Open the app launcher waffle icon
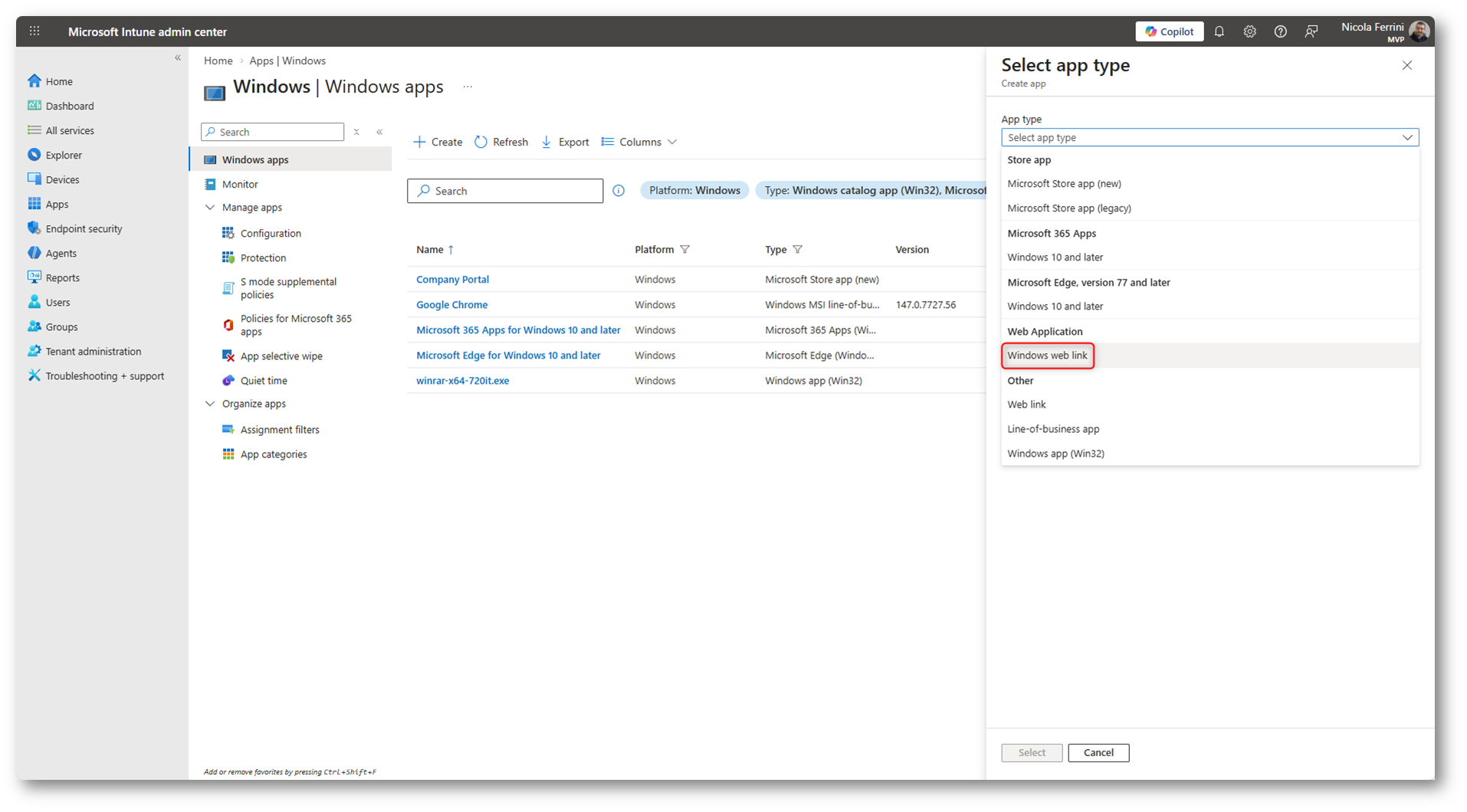 34,31
